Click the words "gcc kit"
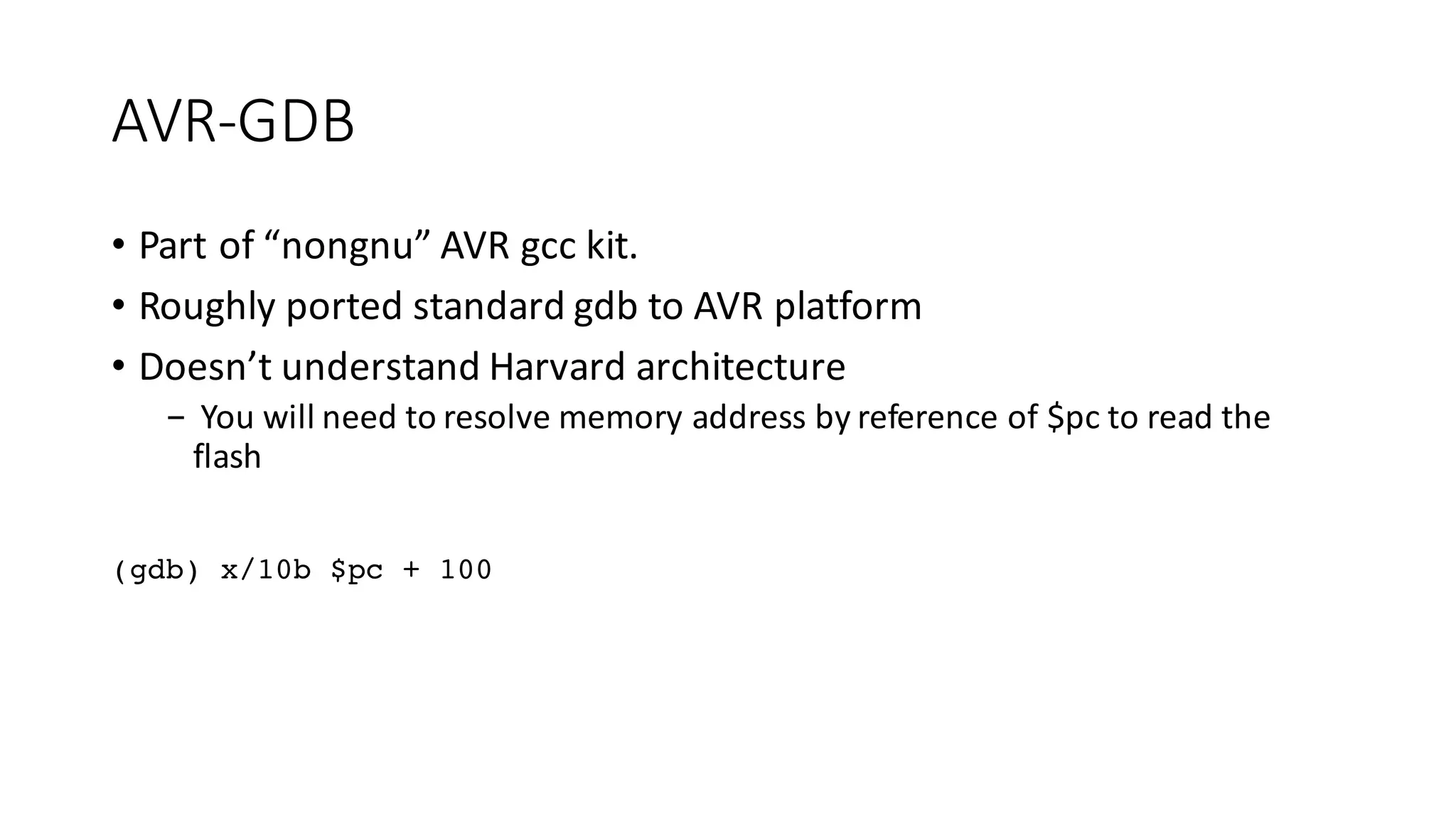The image size is (1456, 819). (x=577, y=246)
